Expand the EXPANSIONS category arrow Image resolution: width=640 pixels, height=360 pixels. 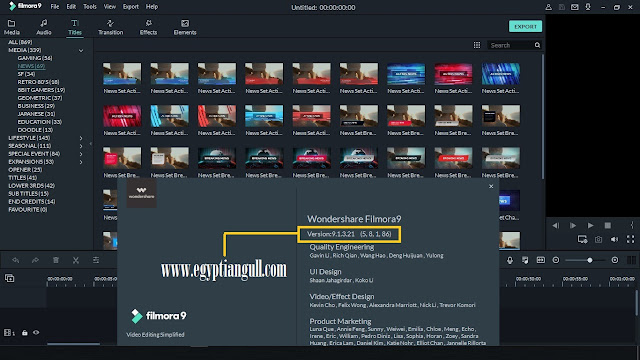click(81, 162)
